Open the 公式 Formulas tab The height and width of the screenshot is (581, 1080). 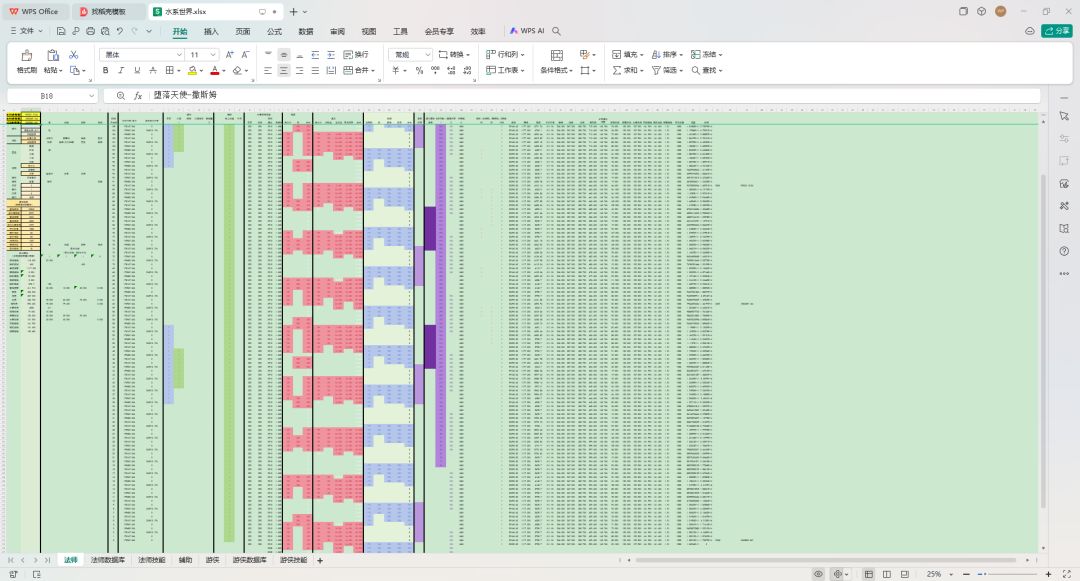coord(274,31)
